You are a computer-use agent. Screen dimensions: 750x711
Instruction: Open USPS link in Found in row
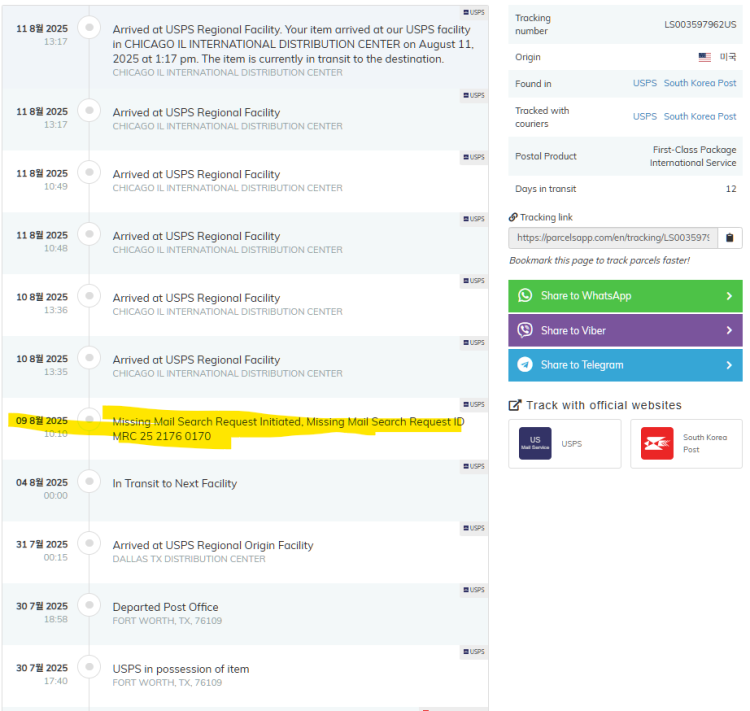tap(645, 83)
